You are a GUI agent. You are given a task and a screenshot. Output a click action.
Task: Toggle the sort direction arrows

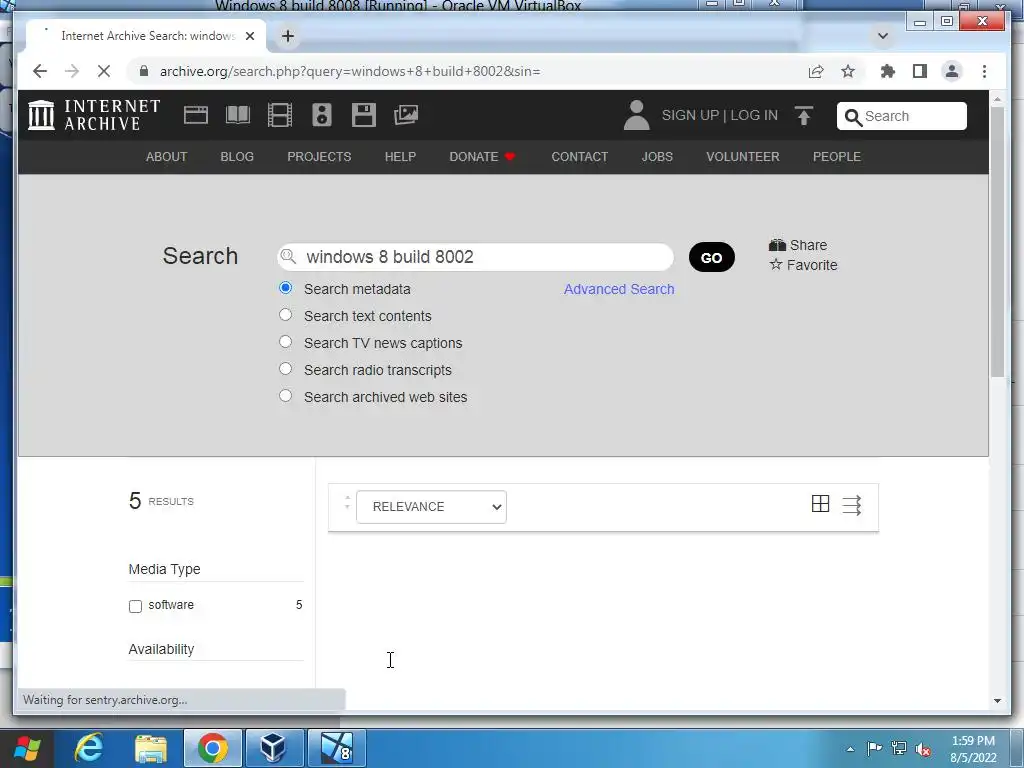[347, 502]
